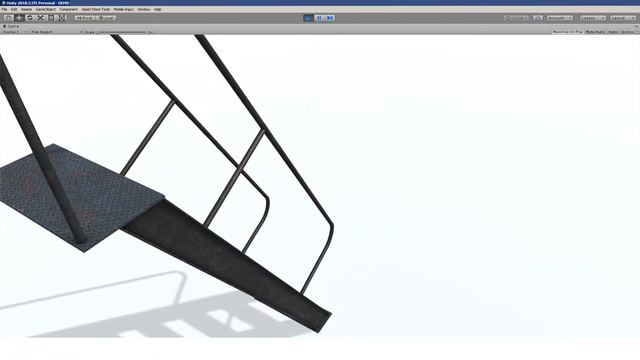Open the Game panel options menu
The height and width of the screenshot is (360, 640).
point(636,26)
